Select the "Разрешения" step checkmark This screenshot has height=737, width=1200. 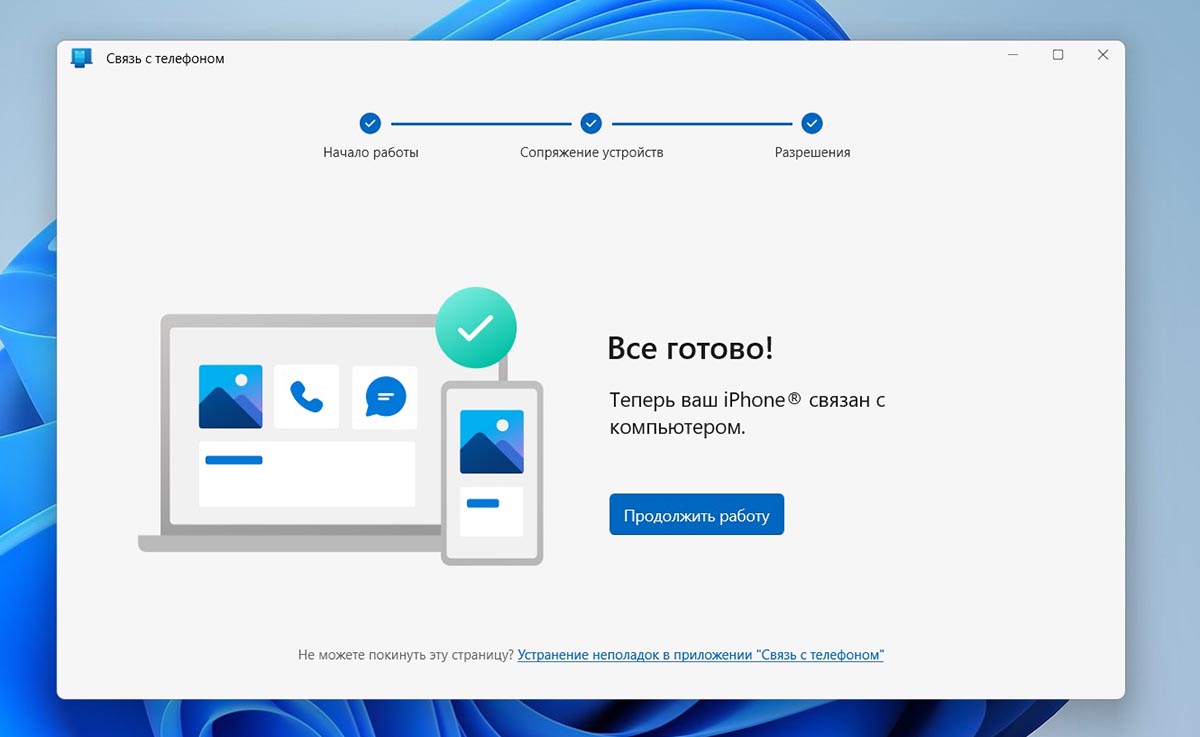coord(812,123)
